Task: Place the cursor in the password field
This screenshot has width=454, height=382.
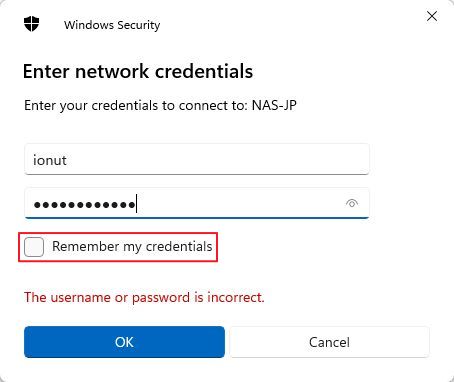Action: tap(197, 203)
